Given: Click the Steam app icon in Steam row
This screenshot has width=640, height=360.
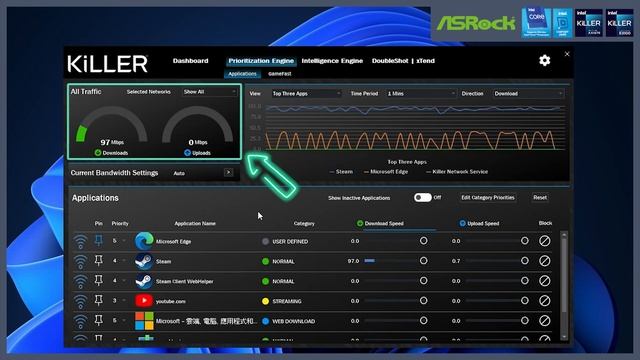Looking at the screenshot, I should click(x=144, y=261).
